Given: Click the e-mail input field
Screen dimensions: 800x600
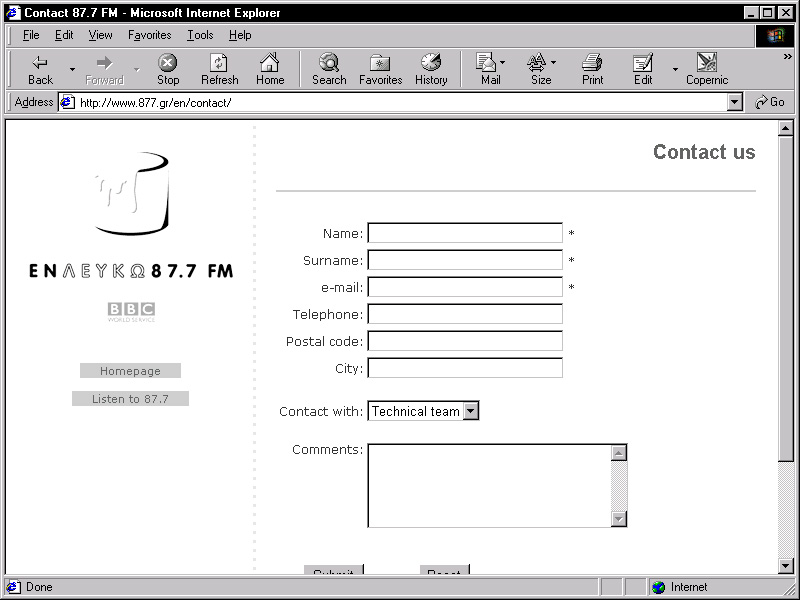Looking at the screenshot, I should coord(465,287).
